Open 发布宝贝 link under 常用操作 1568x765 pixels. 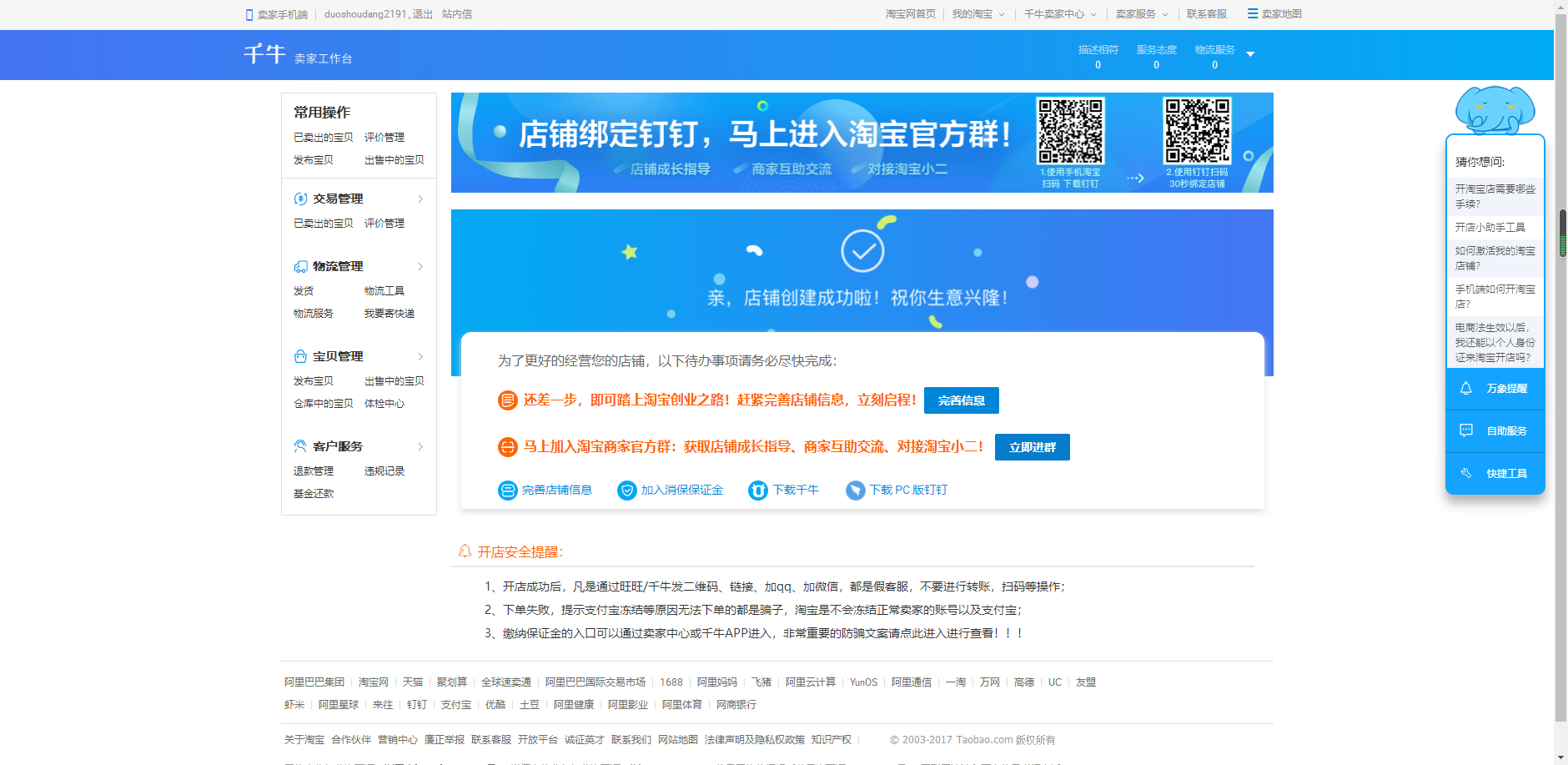pos(314,160)
